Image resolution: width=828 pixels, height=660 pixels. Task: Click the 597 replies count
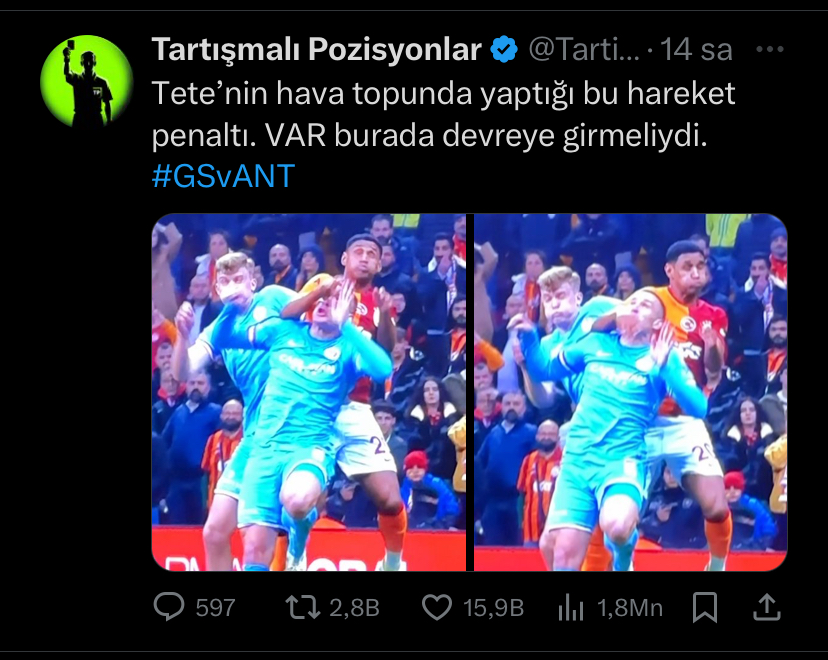tap(215, 608)
